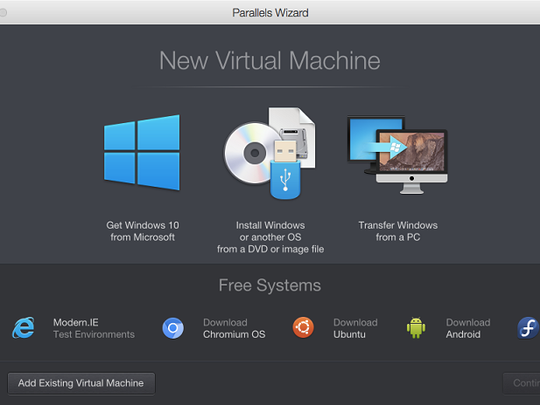The height and width of the screenshot is (405, 540).
Task: Click 'Download Android' text
Action: pos(468,328)
